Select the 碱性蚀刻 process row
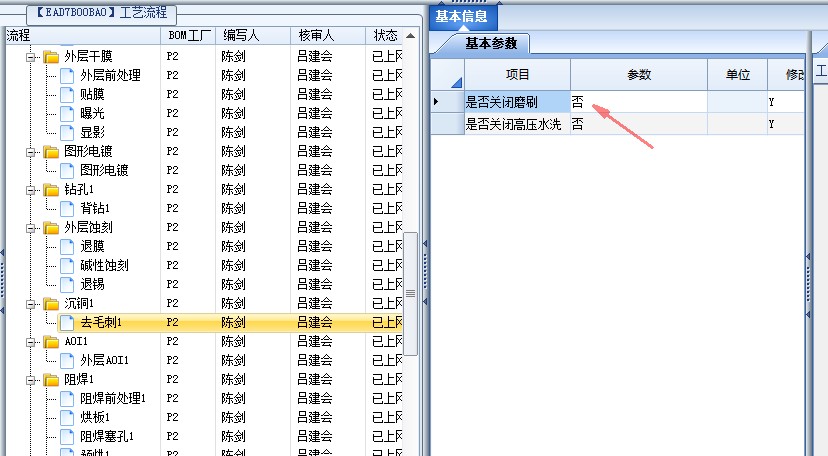Image resolution: width=828 pixels, height=456 pixels. coord(230,265)
